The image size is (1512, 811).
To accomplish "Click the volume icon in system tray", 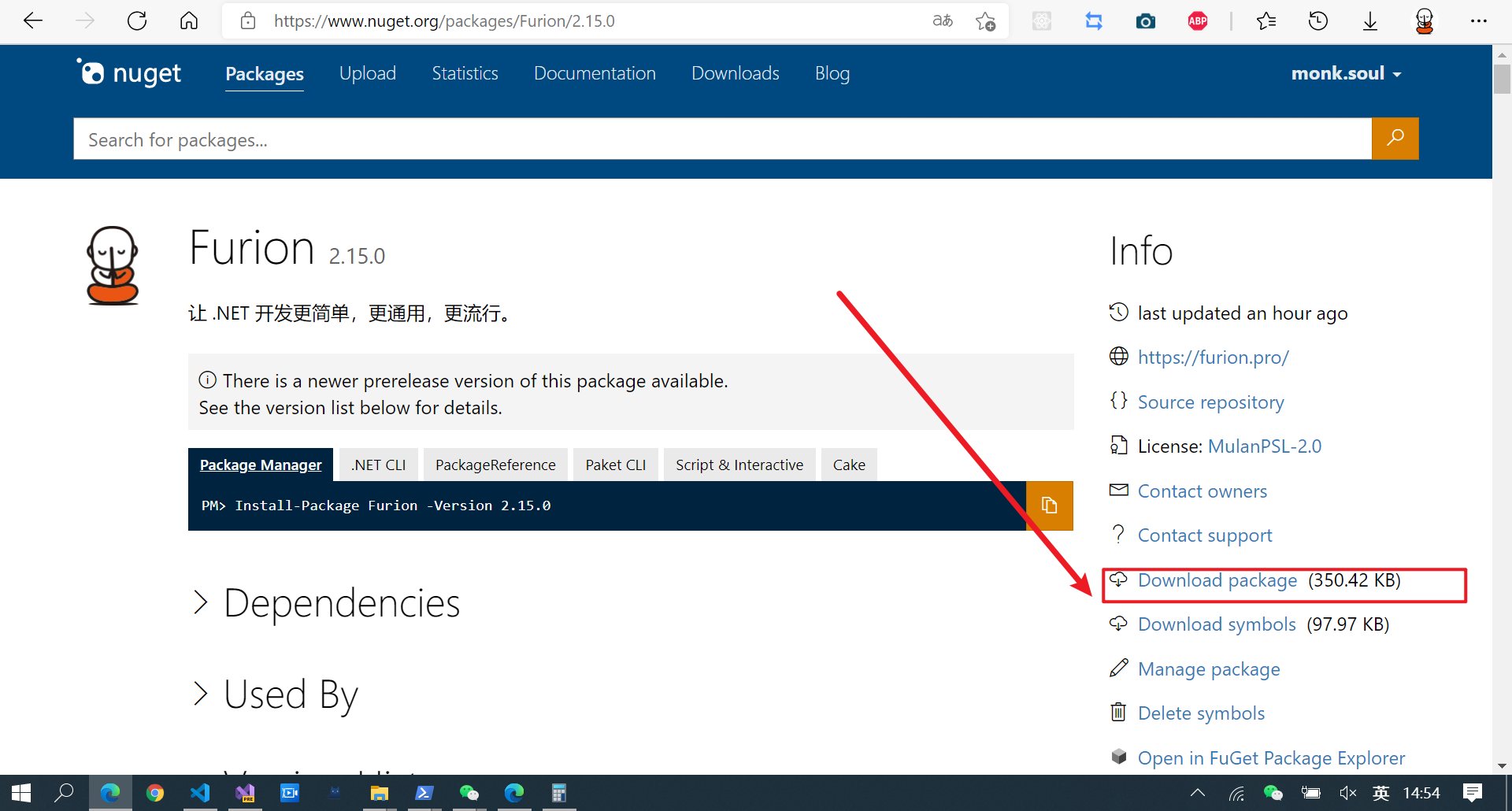I will click(1347, 793).
